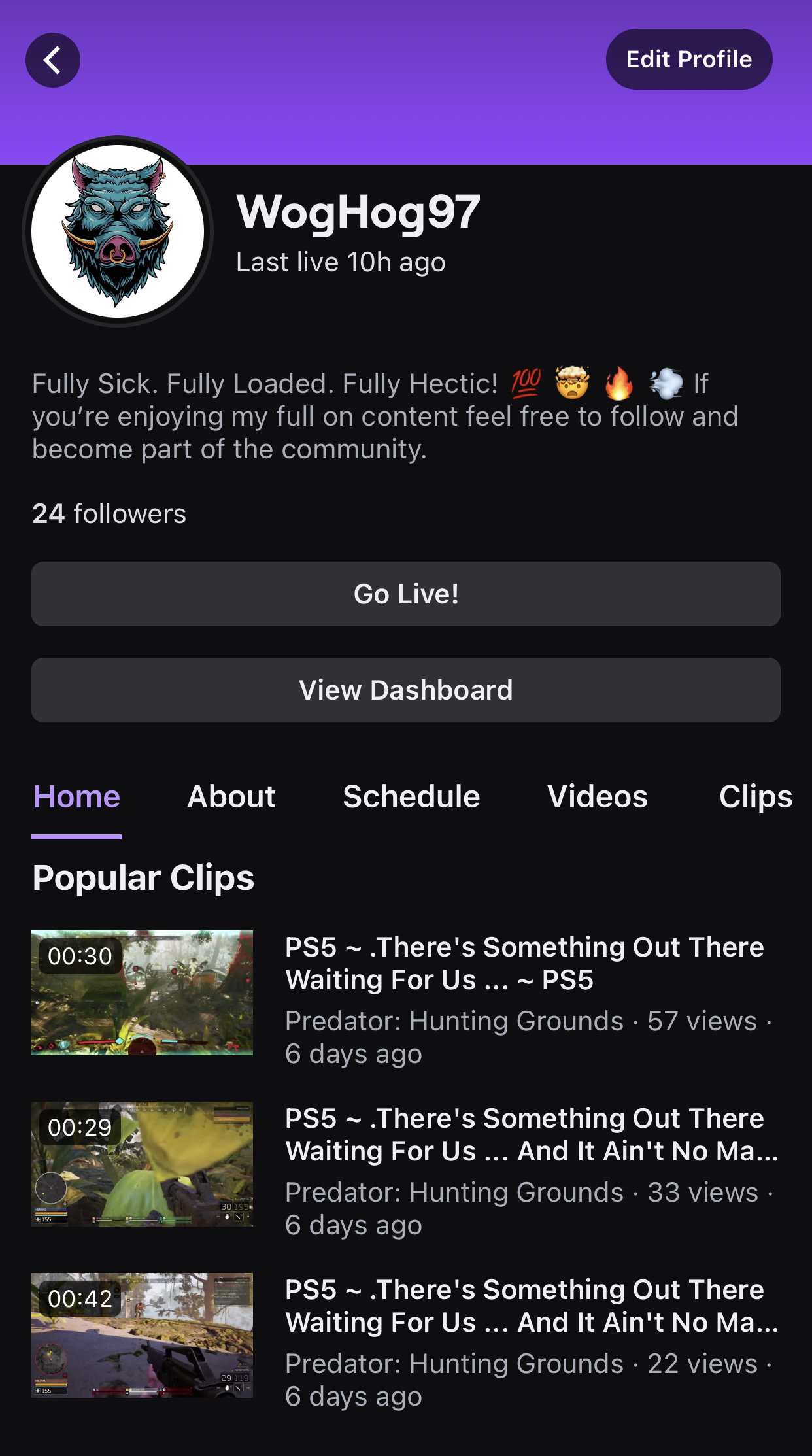This screenshot has height=1456, width=812.
Task: Tap the WogHog97 boar profile avatar
Action: (118, 231)
